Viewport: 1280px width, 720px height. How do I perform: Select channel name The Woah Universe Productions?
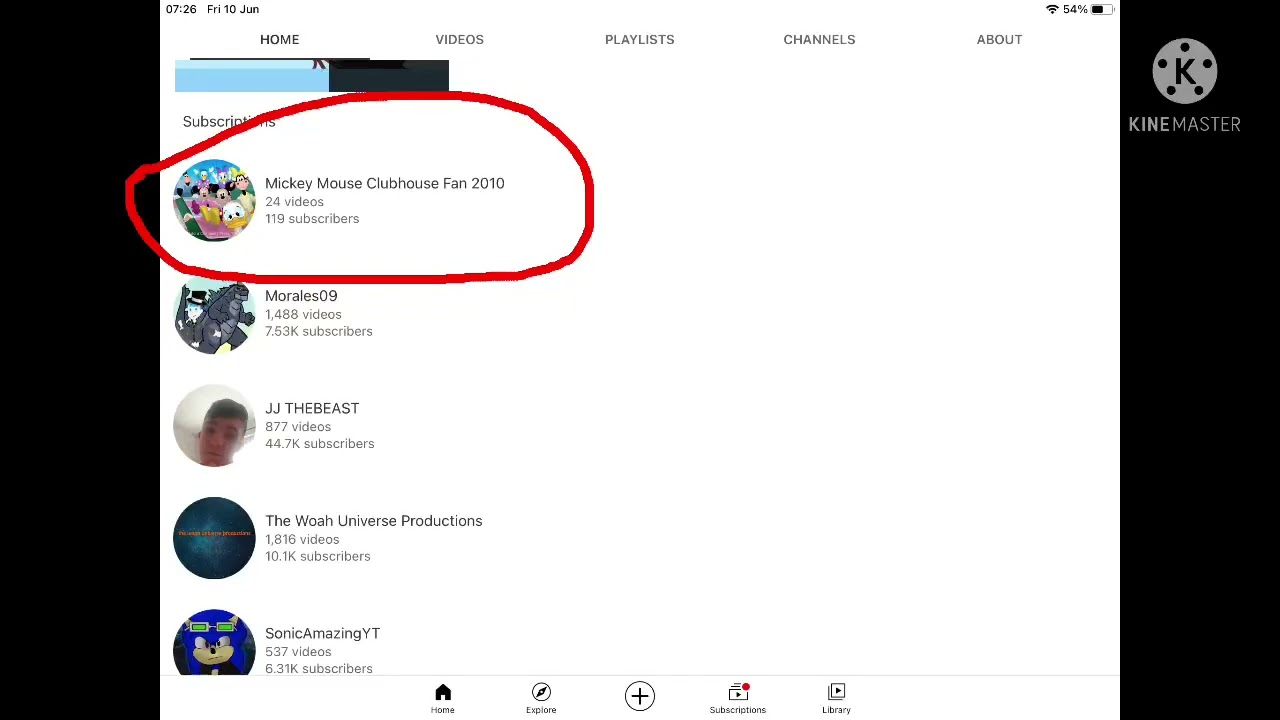point(373,521)
